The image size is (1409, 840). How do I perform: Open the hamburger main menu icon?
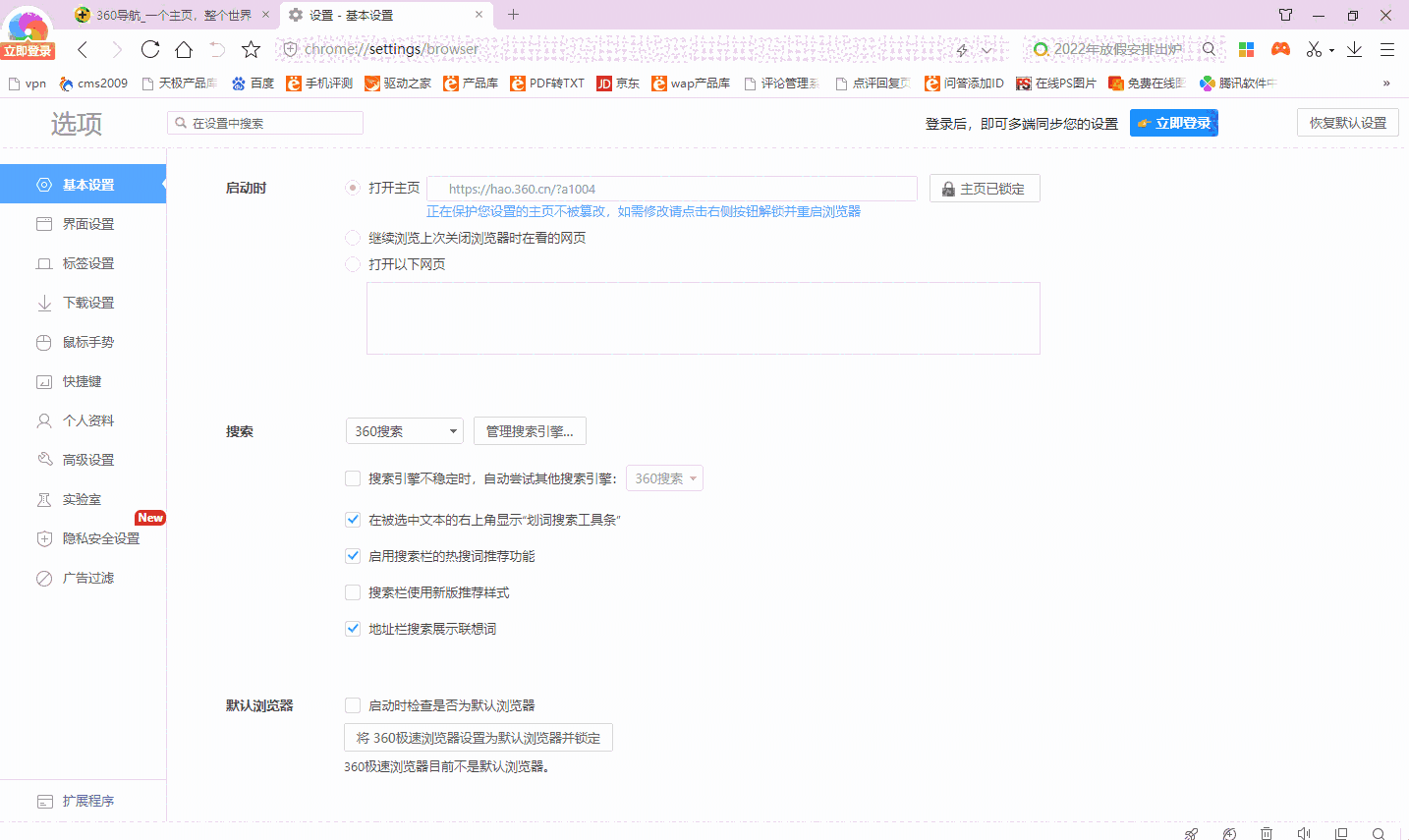click(x=1387, y=49)
